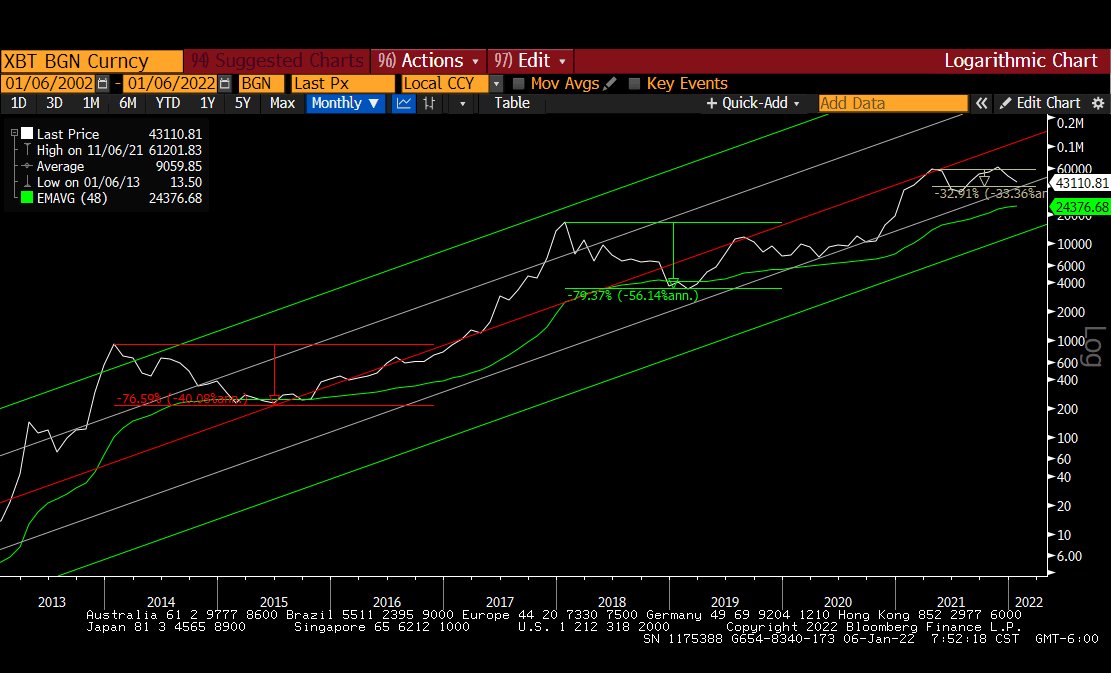Open chart settings gear icon

pyautogui.click(x=1098, y=103)
